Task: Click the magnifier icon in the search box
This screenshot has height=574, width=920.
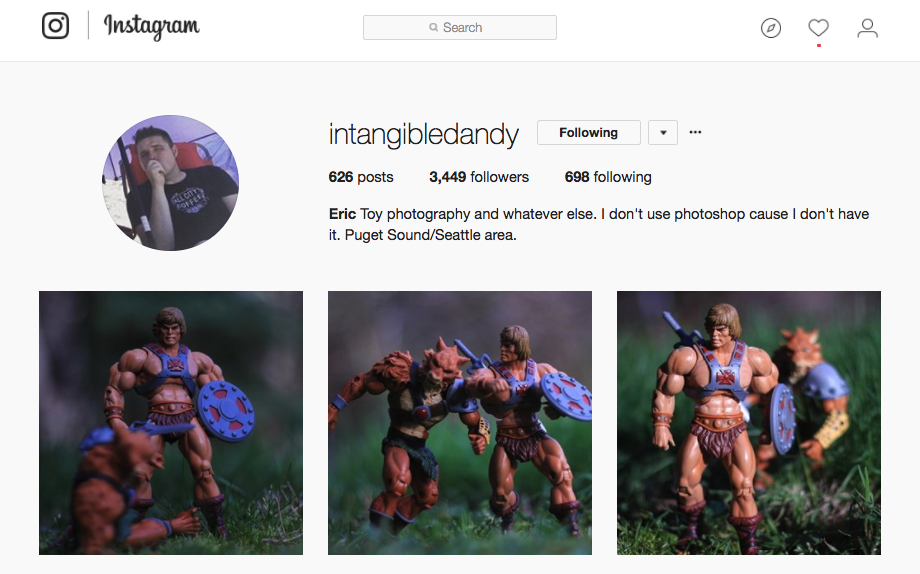Action: pos(433,28)
